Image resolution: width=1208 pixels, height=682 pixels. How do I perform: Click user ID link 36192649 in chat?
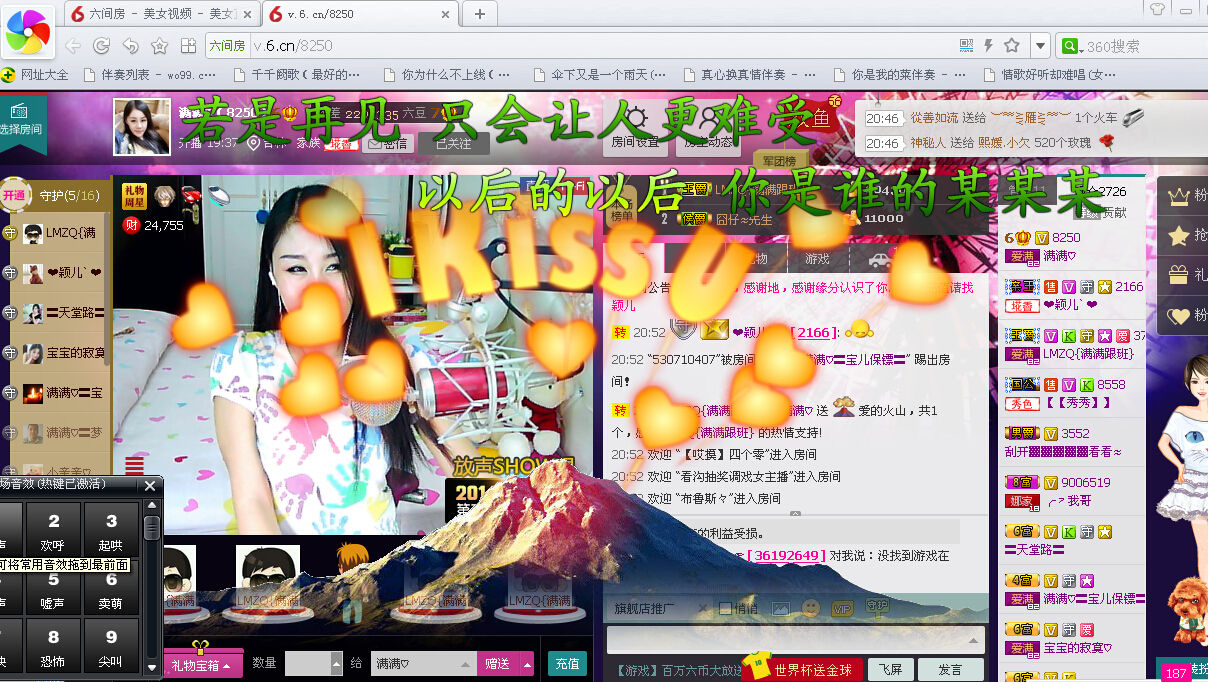point(788,555)
